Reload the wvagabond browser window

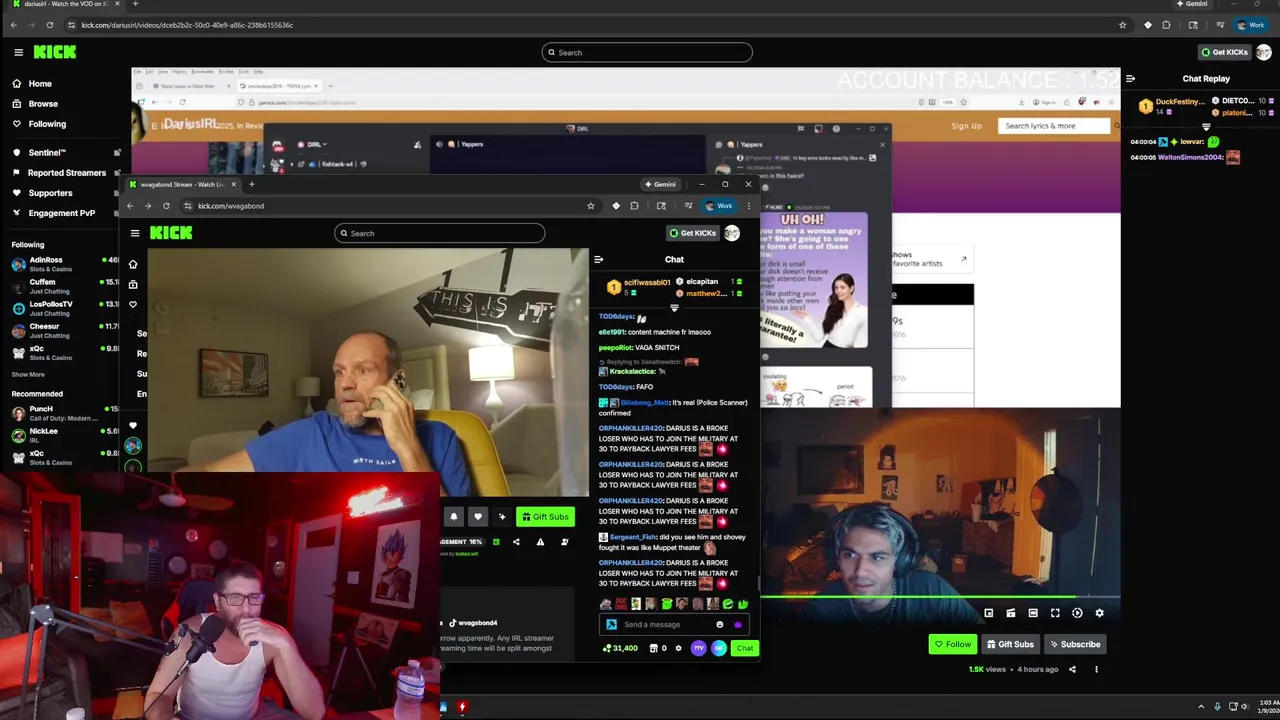(166, 206)
